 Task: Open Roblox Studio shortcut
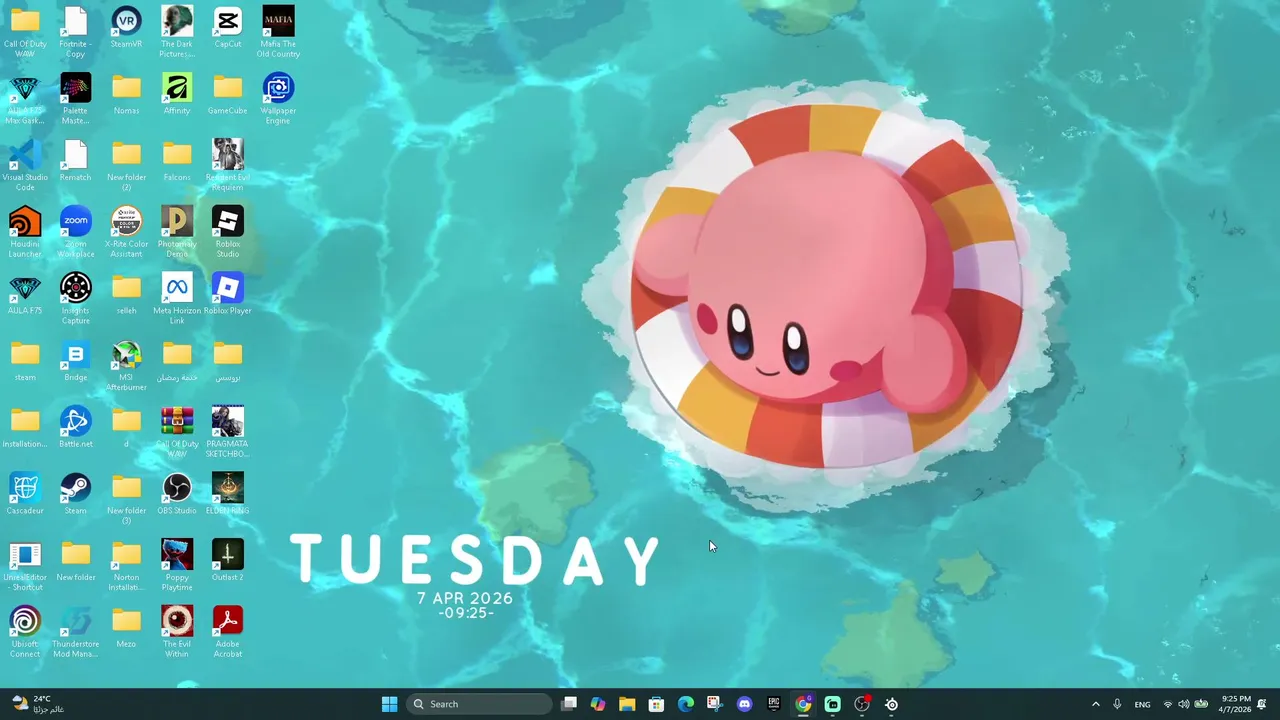228,233
